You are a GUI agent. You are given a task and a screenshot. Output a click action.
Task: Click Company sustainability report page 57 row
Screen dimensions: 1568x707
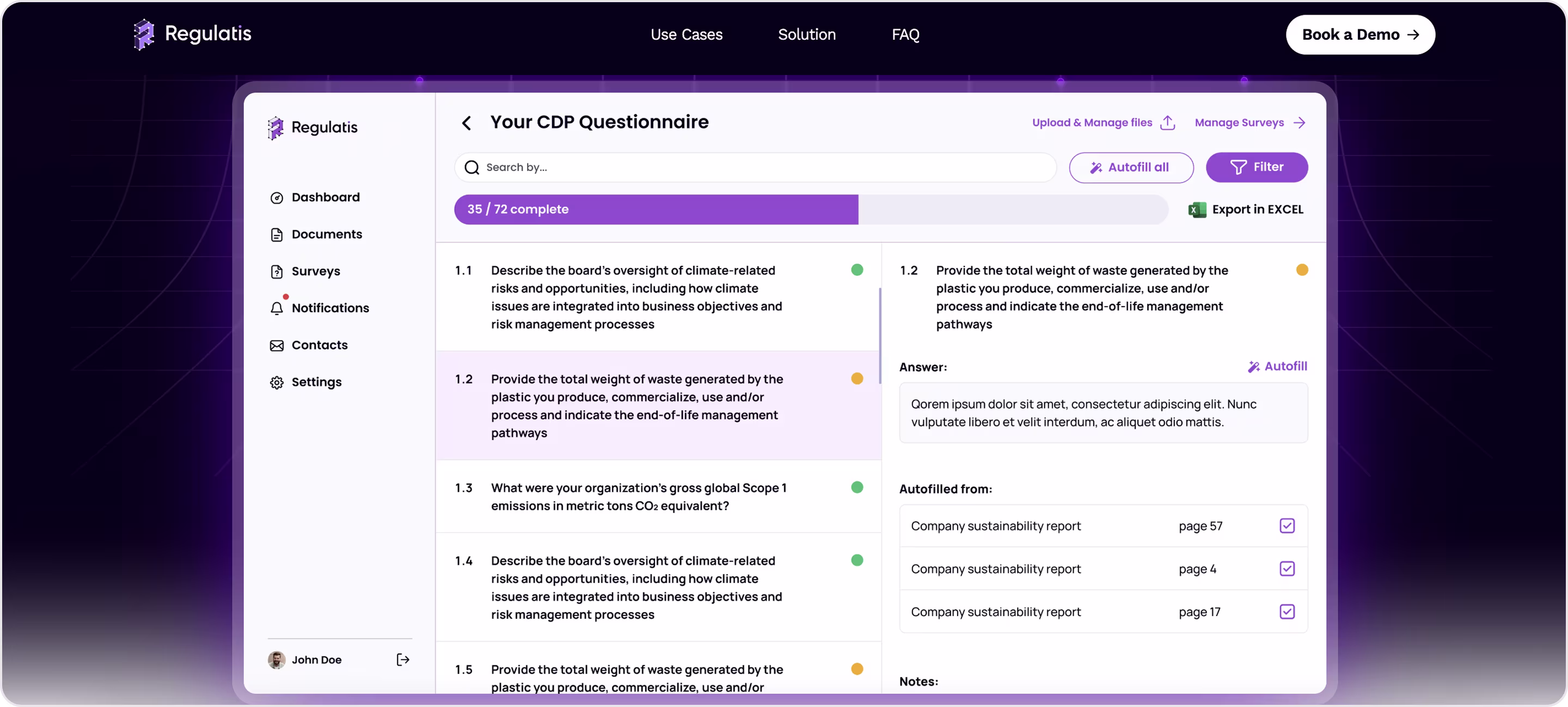tap(1103, 526)
